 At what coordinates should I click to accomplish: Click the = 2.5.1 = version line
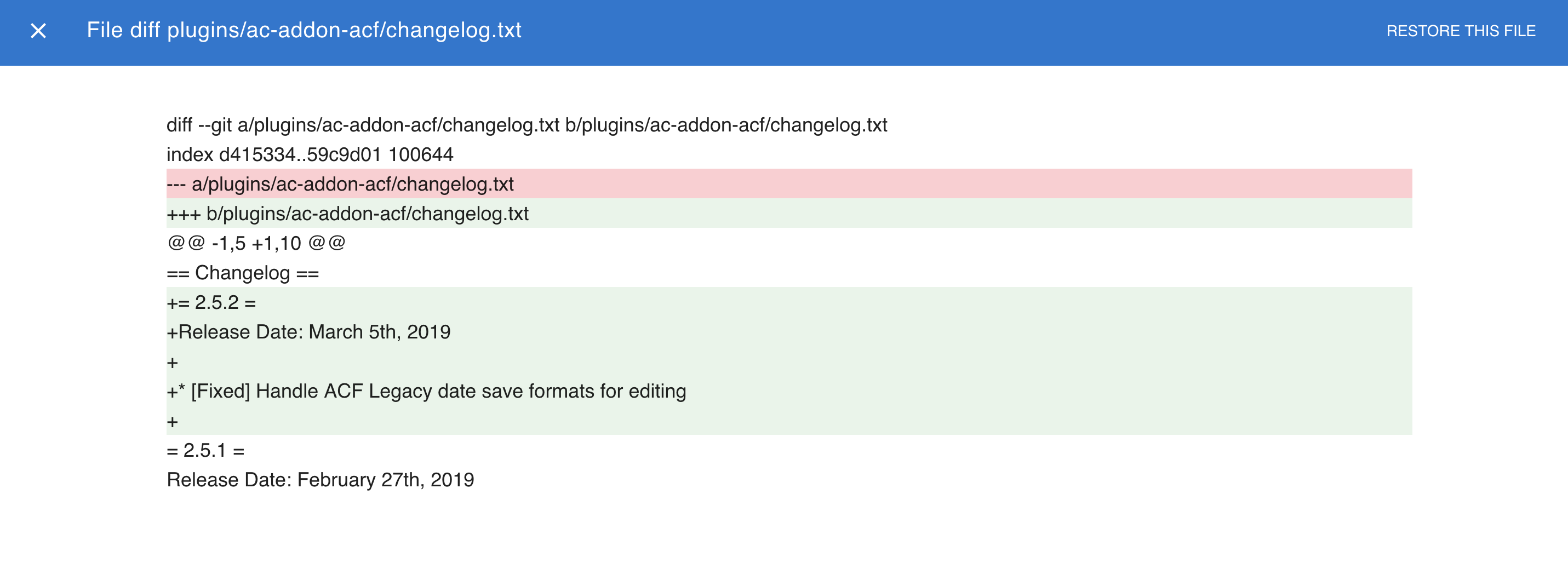206,450
